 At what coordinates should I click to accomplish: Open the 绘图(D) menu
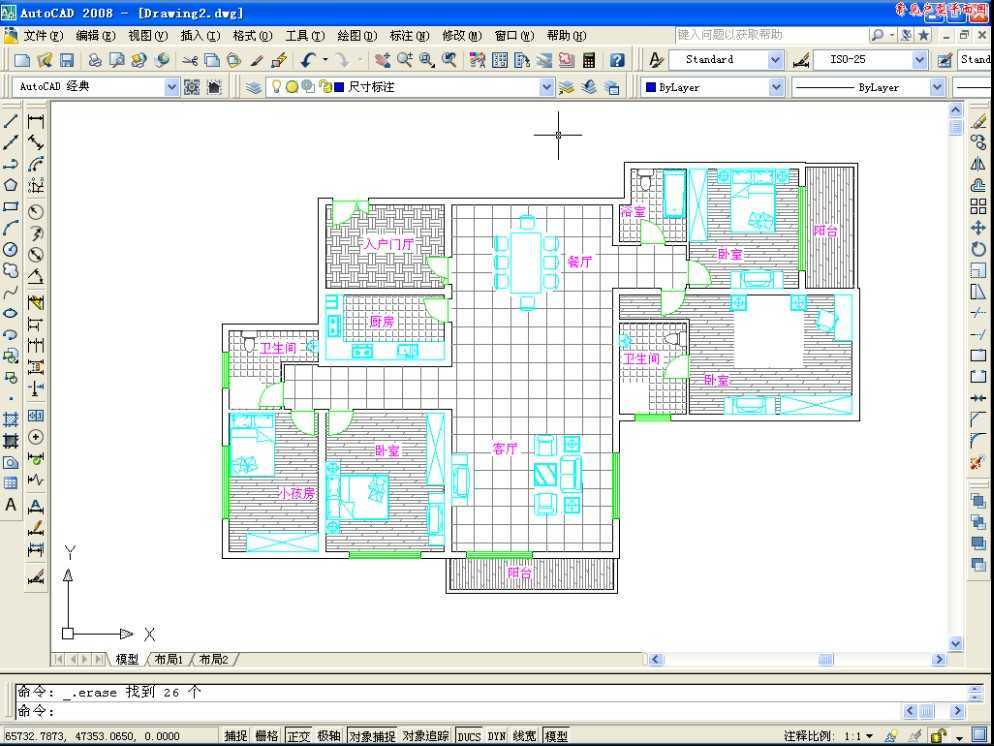357,35
